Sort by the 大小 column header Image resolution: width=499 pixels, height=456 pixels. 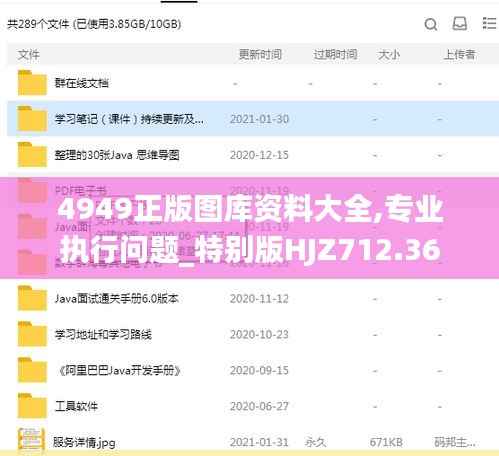click(389, 54)
